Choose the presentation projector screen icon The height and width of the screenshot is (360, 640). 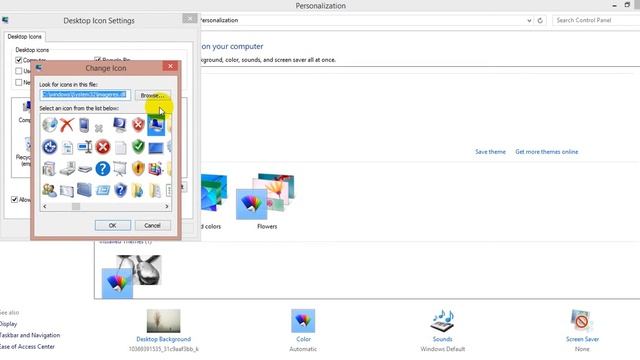pos(120,169)
